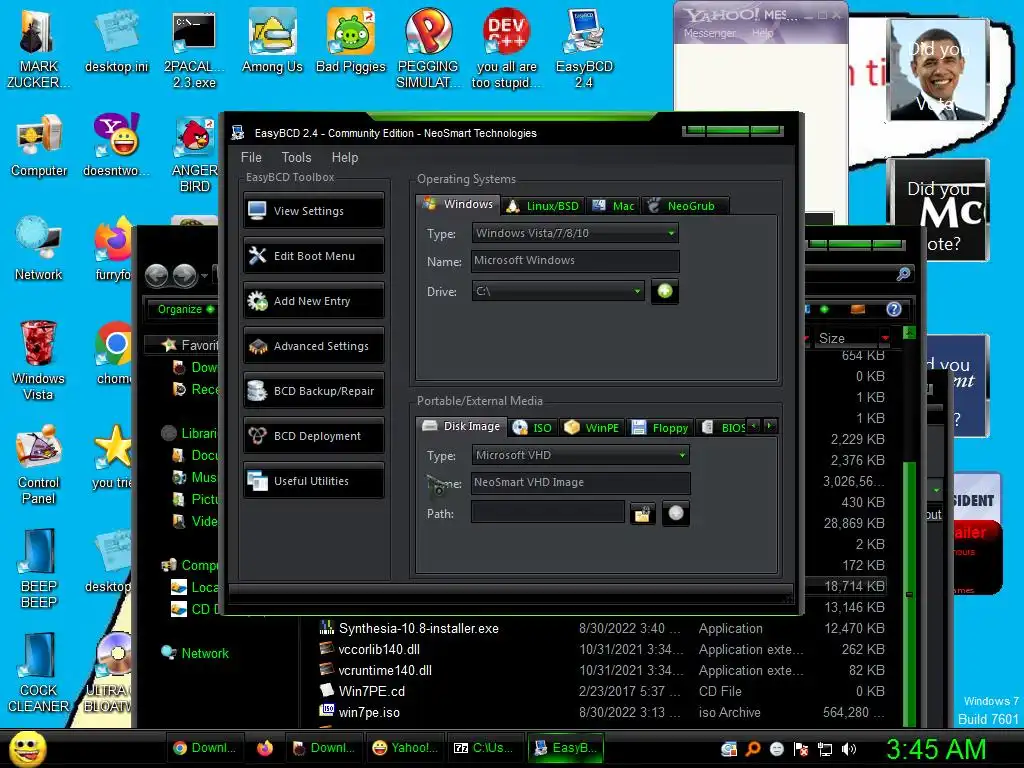Open the File menu in EasyBCD
This screenshot has width=1024, height=768.
pos(251,157)
